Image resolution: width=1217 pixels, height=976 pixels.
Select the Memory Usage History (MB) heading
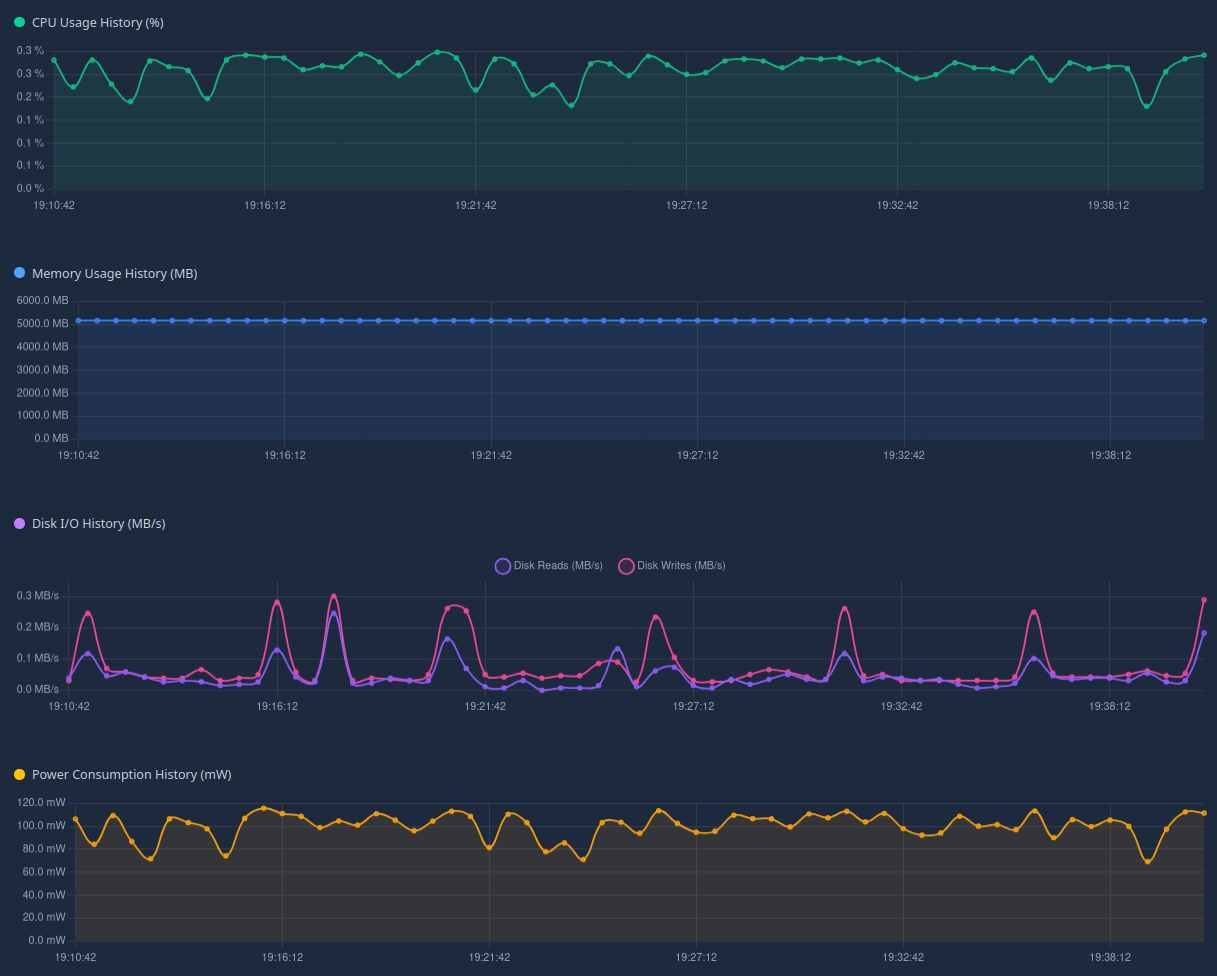[x=114, y=273]
